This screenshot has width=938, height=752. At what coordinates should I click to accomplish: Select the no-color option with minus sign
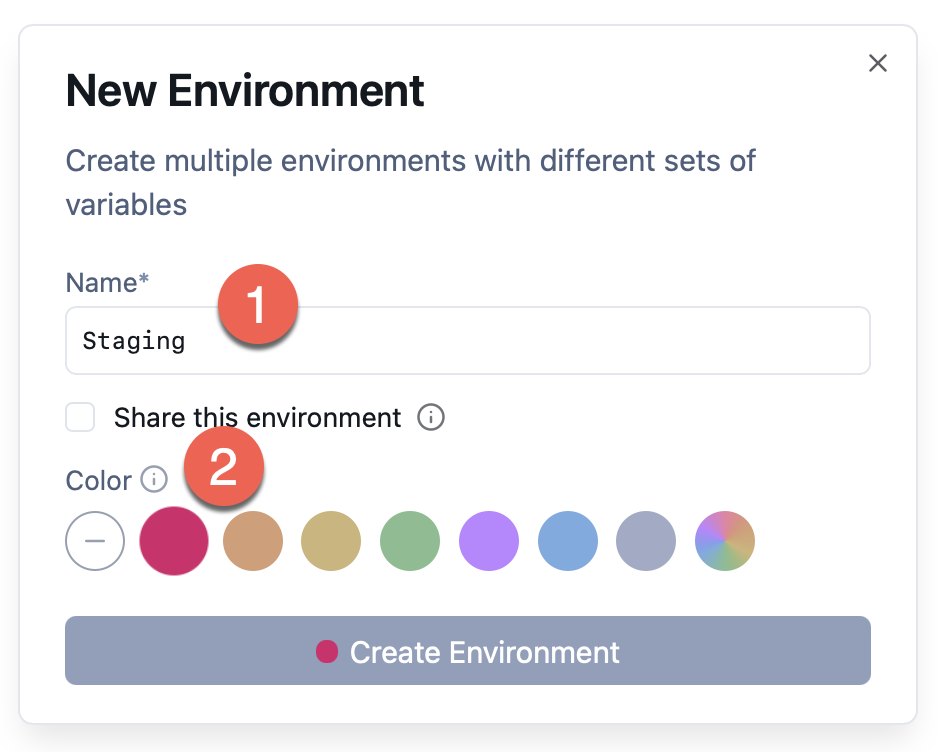[x=95, y=541]
